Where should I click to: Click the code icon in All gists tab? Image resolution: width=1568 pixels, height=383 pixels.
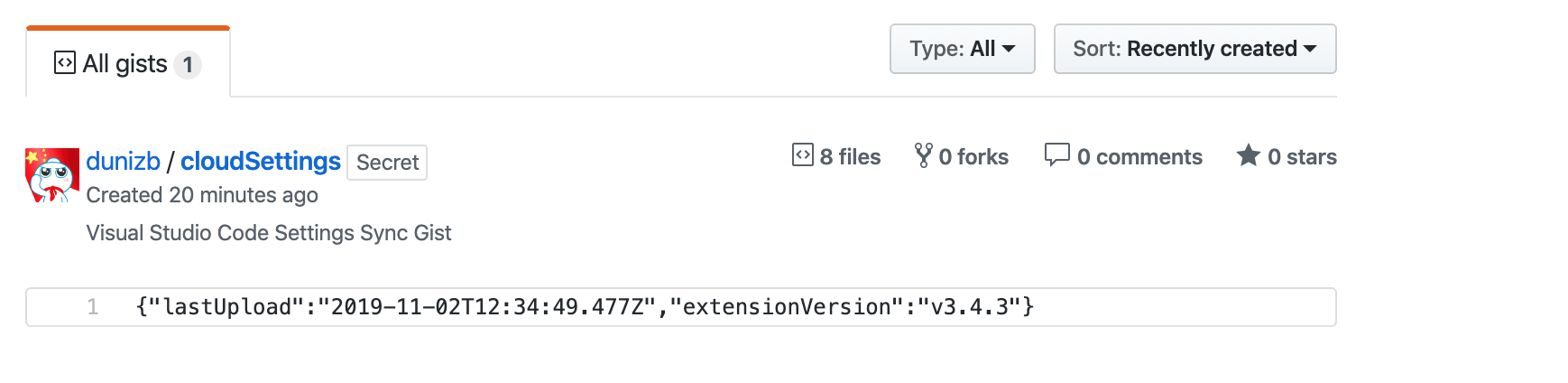tap(65, 63)
